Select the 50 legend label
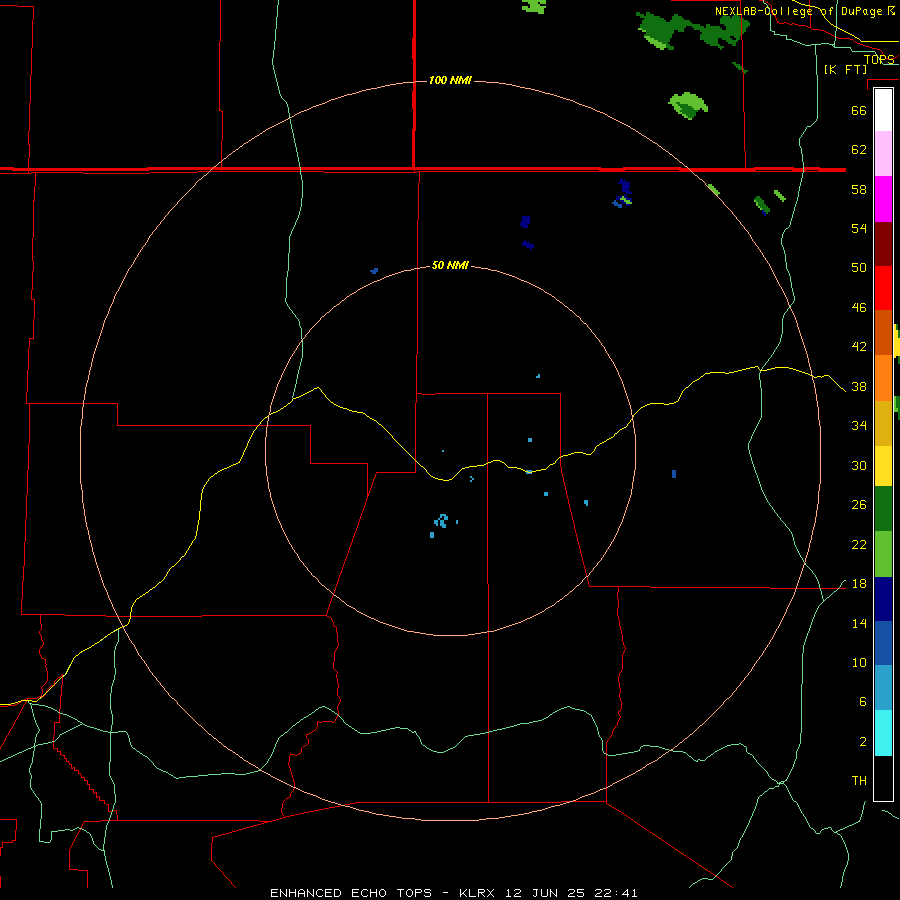 pyautogui.click(x=859, y=268)
